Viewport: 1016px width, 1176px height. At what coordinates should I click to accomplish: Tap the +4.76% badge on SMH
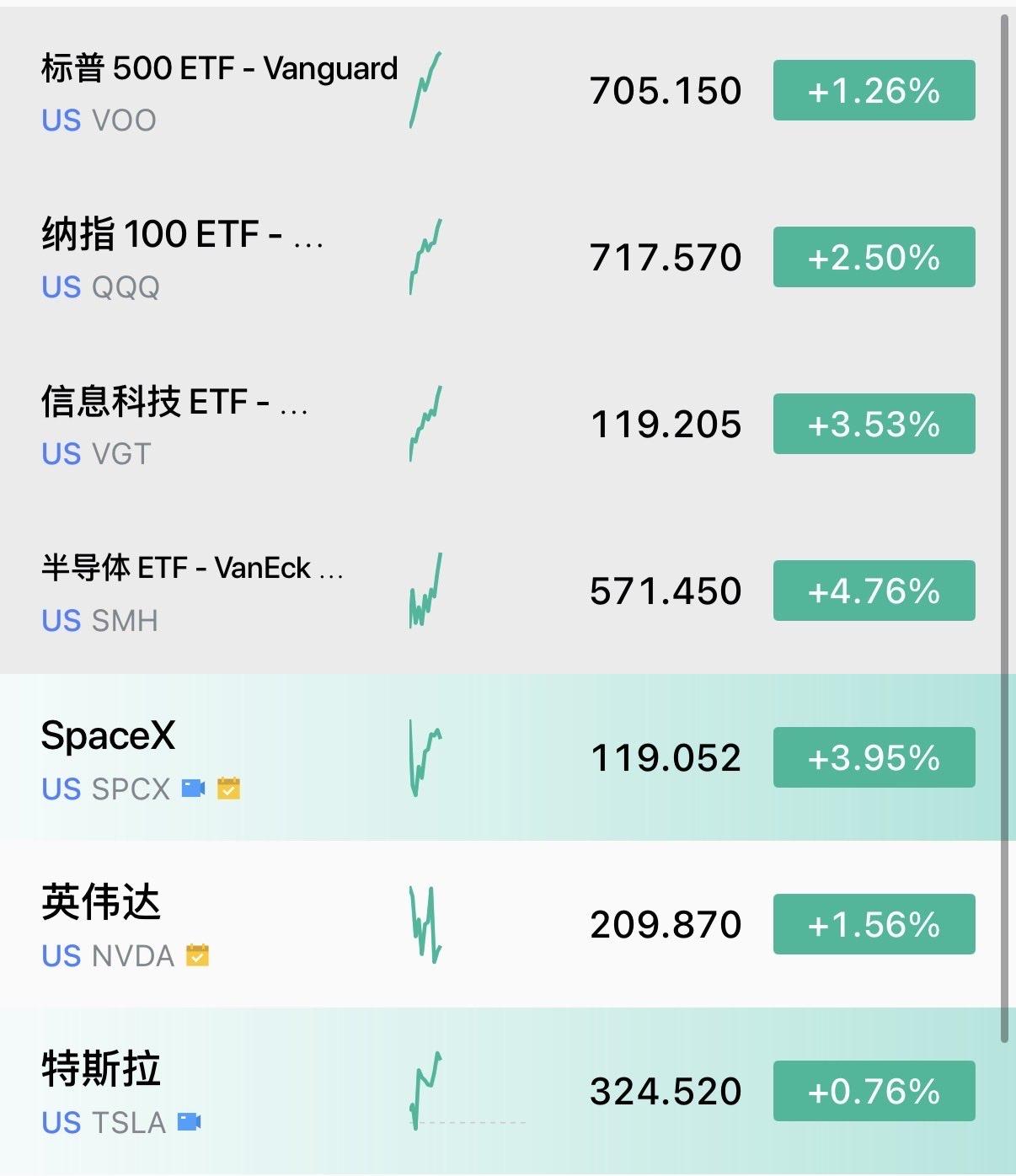pyautogui.click(x=874, y=591)
